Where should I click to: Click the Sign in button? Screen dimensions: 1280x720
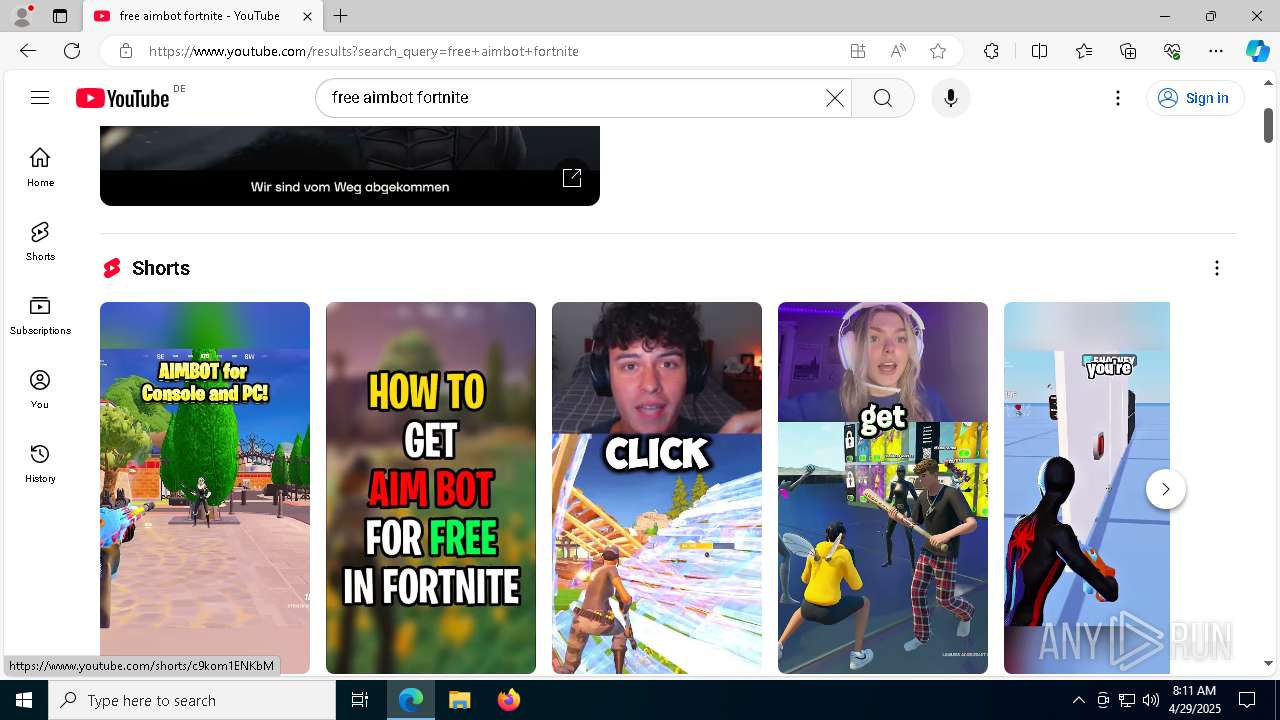(x=1194, y=98)
